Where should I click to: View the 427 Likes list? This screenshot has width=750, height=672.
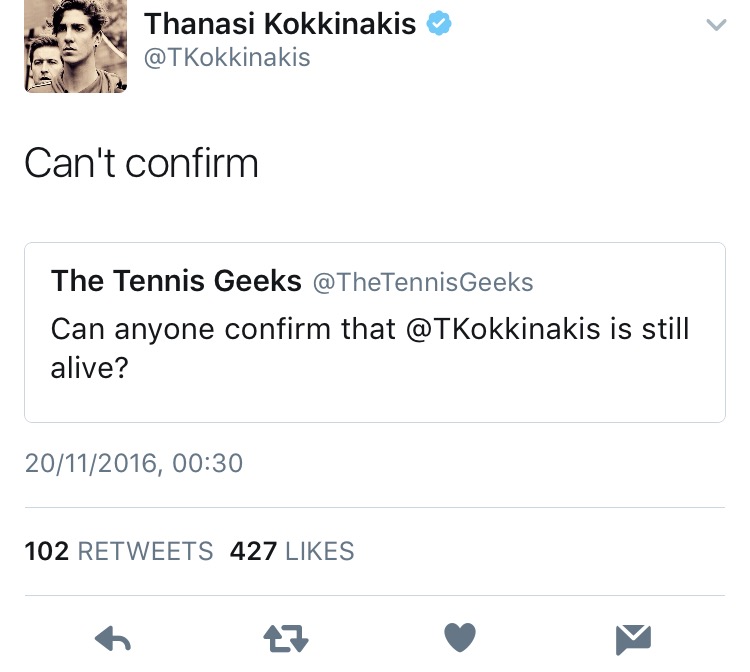291,551
